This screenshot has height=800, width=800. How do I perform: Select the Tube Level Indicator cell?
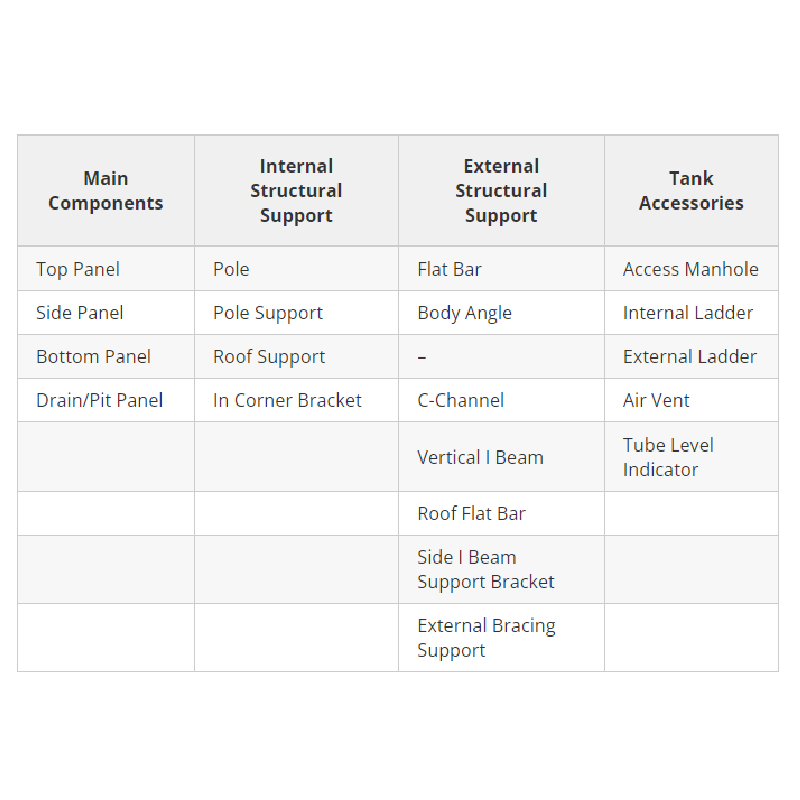pos(668,457)
